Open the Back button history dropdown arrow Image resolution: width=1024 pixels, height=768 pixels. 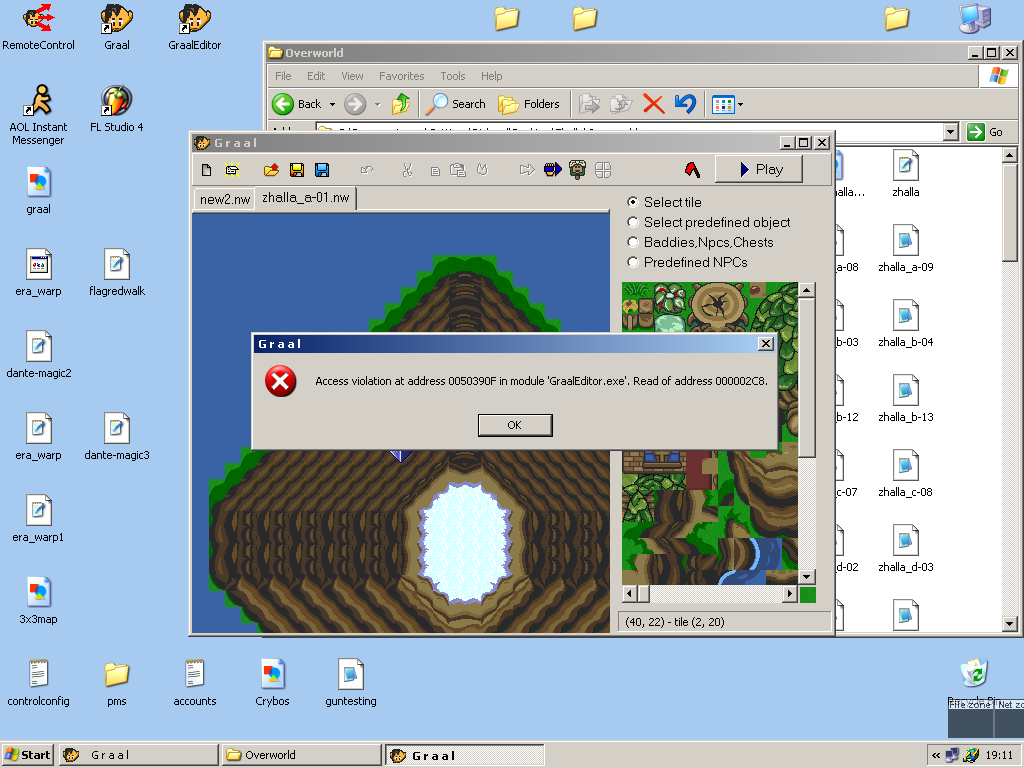point(332,104)
